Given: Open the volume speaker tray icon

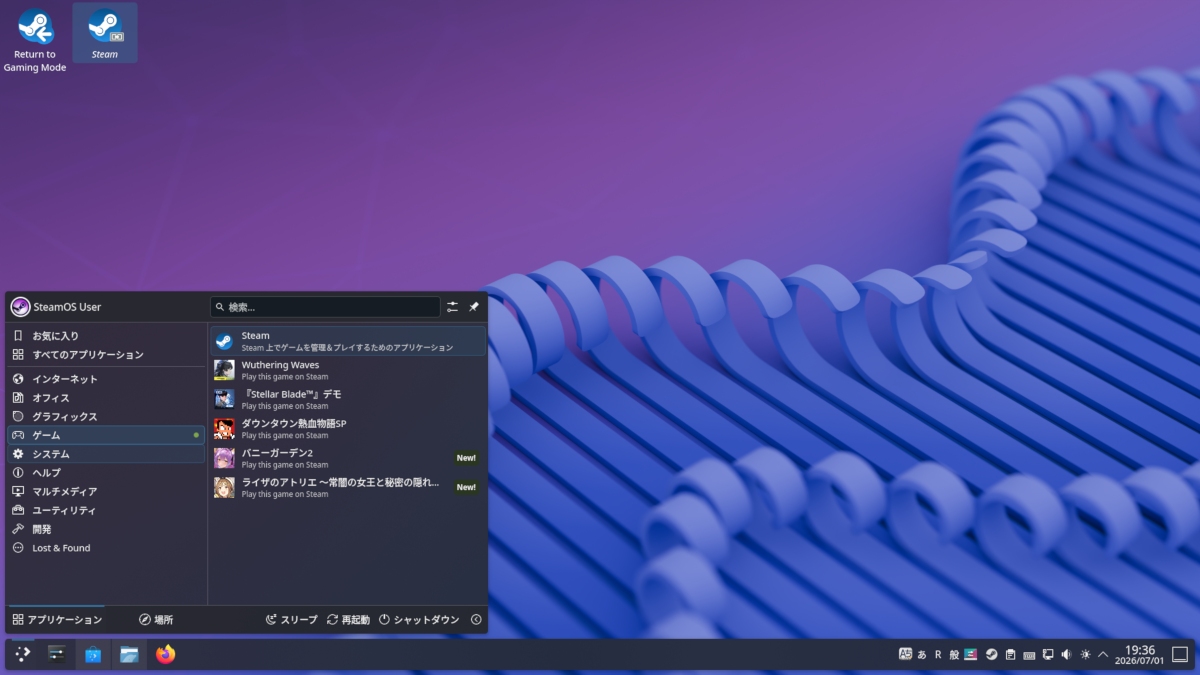Looking at the screenshot, I should click(1066, 654).
